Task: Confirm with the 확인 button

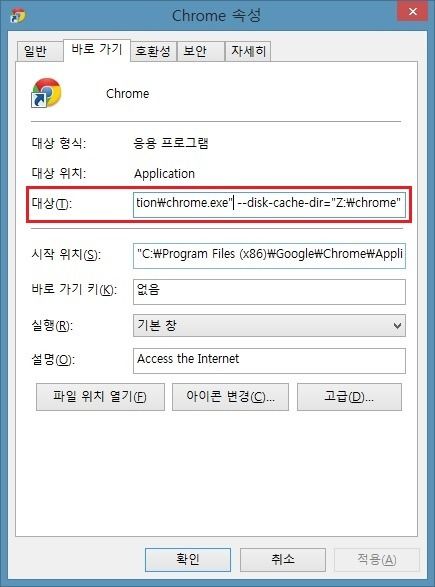Action: 188,560
